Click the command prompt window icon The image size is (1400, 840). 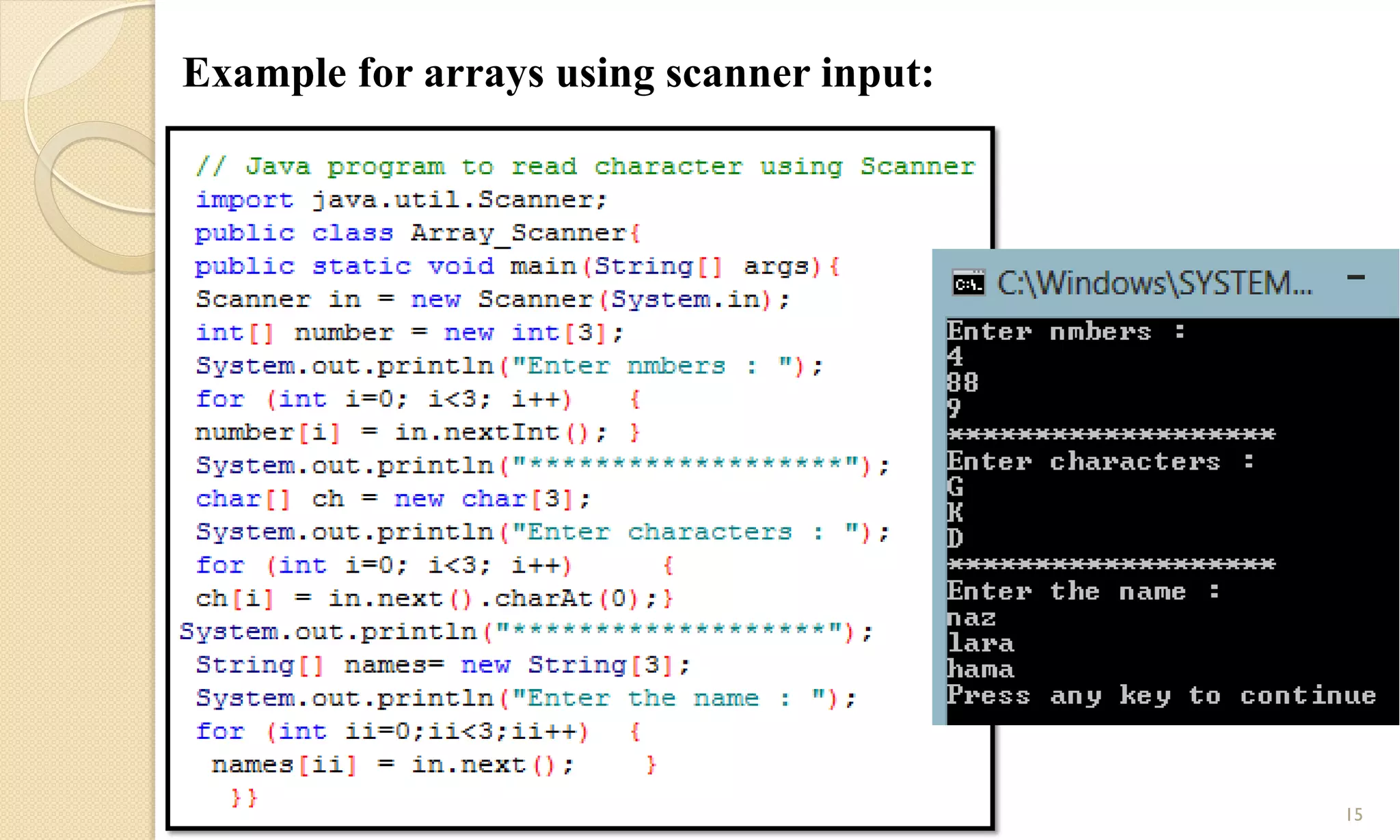pyautogui.click(x=969, y=284)
